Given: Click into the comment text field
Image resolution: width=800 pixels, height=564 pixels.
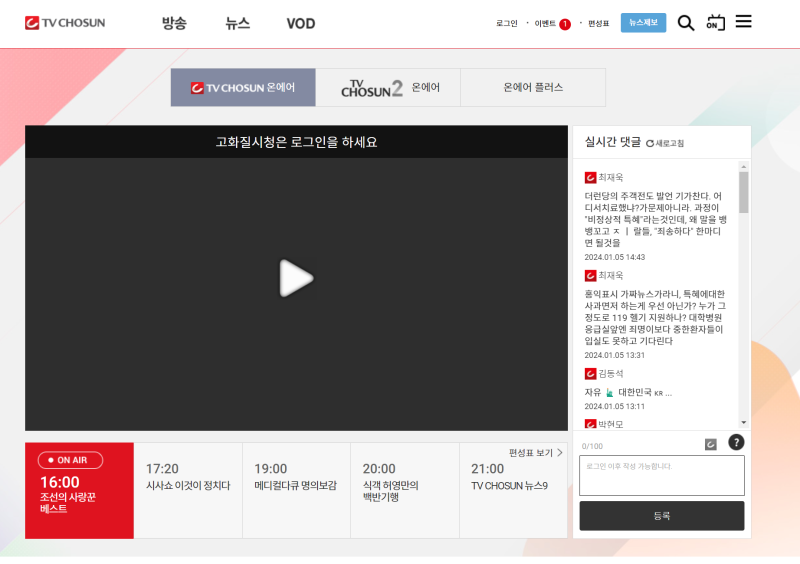Looking at the screenshot, I should [662, 475].
